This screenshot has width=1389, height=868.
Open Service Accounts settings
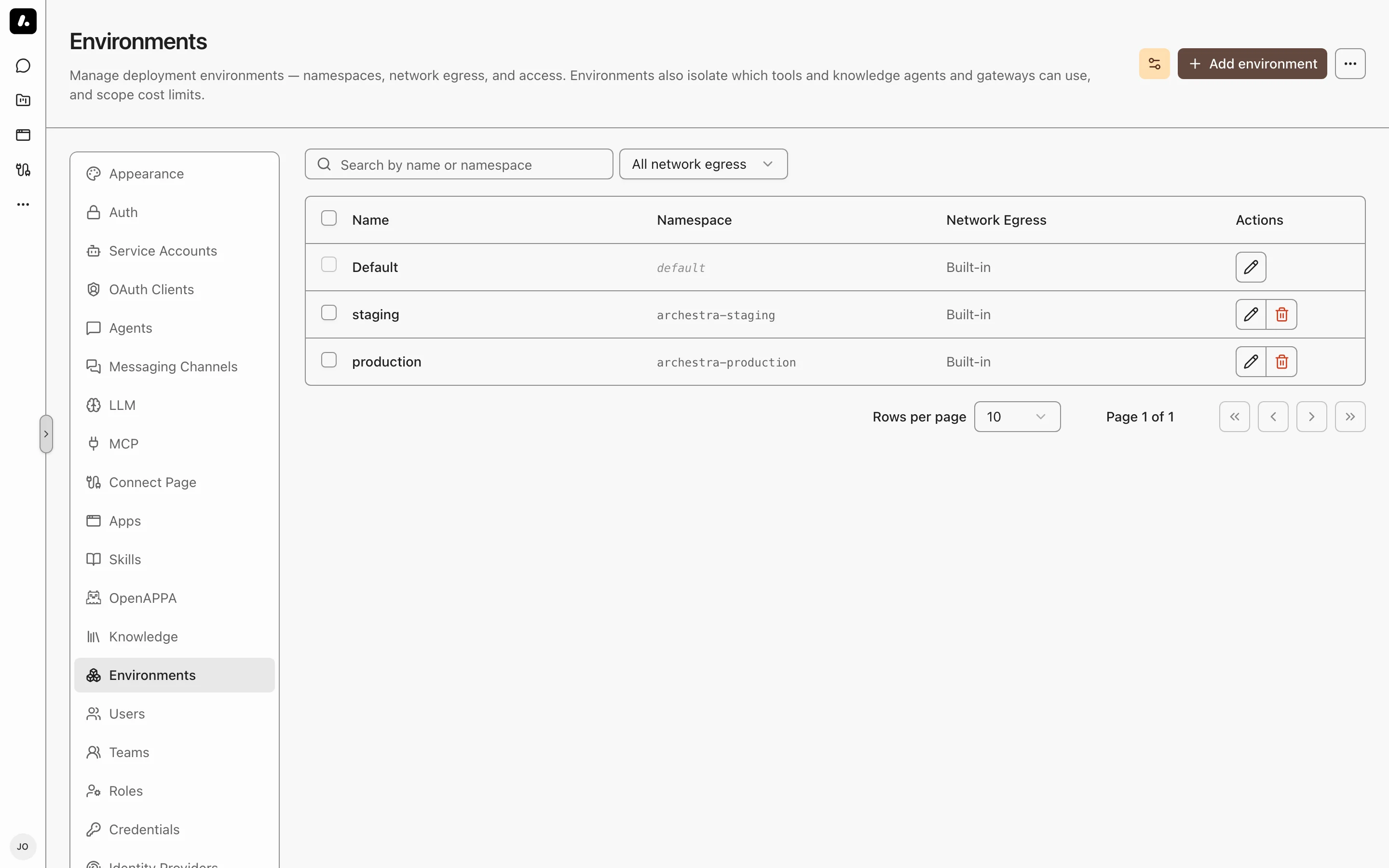coord(175,251)
